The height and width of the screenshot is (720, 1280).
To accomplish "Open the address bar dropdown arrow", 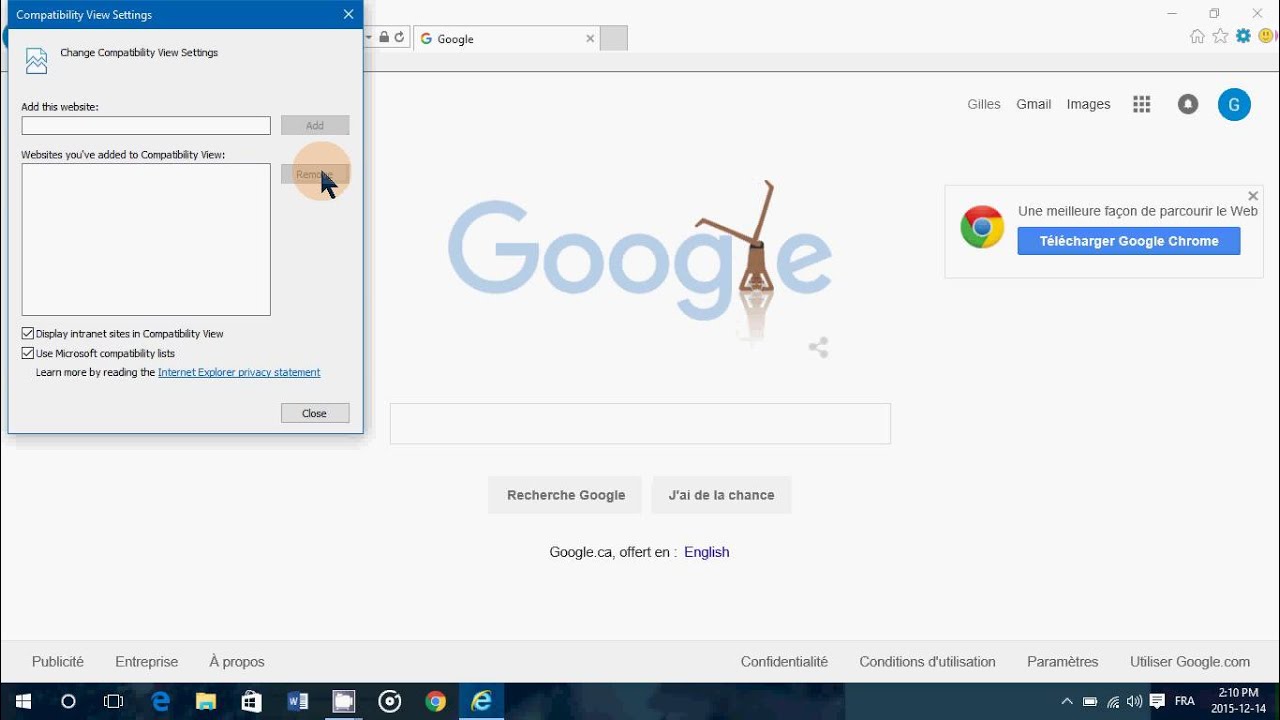I will click(x=369, y=38).
